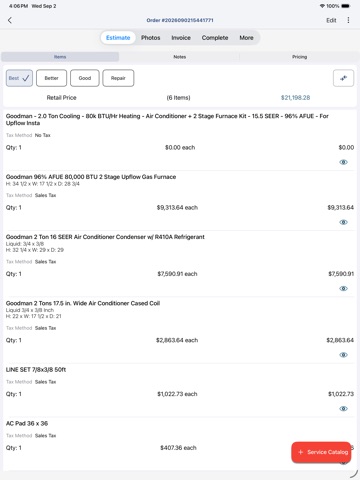Viewport: 360px width, 480px height.
Task: Select the Better estimate option
Action: coord(51,78)
